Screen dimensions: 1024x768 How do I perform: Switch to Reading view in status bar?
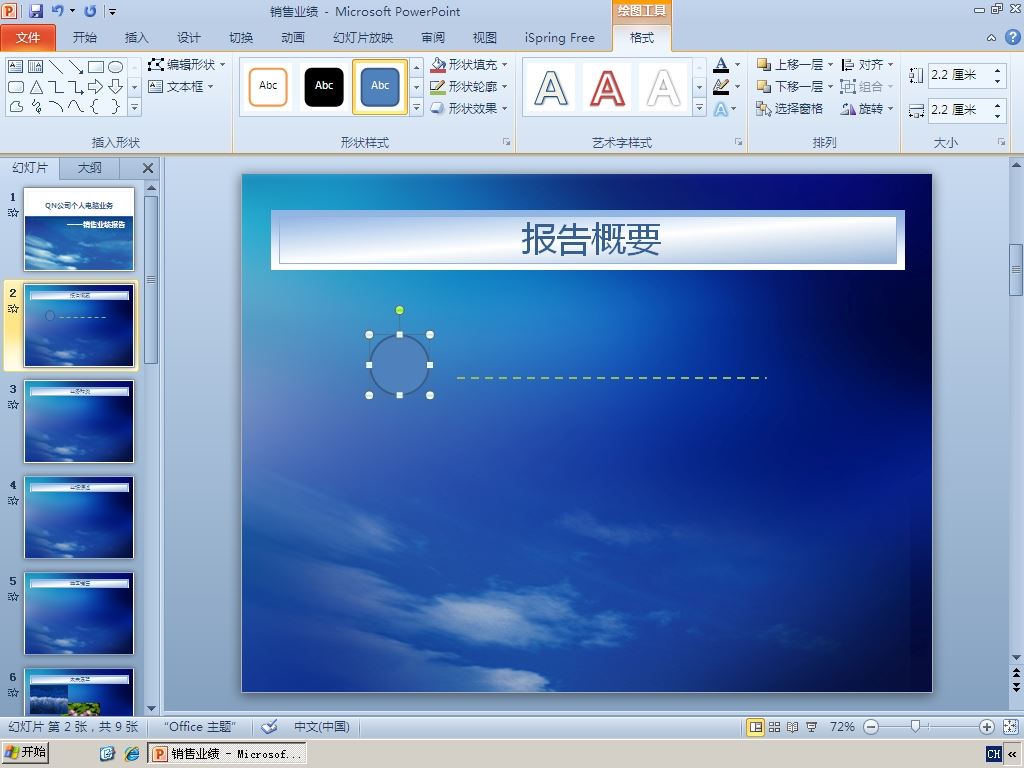(792, 726)
